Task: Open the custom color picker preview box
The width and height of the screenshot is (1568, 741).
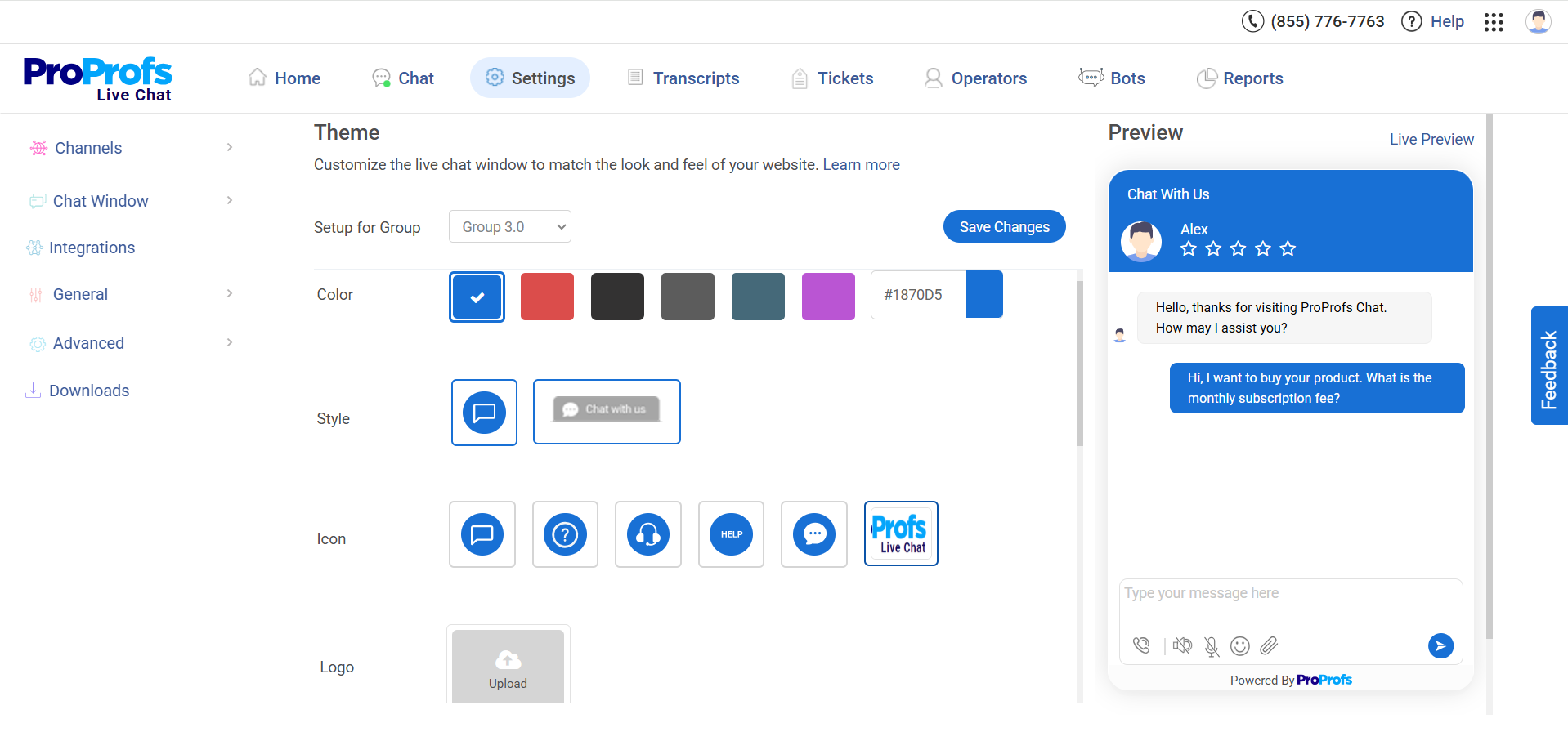Action: [x=984, y=294]
